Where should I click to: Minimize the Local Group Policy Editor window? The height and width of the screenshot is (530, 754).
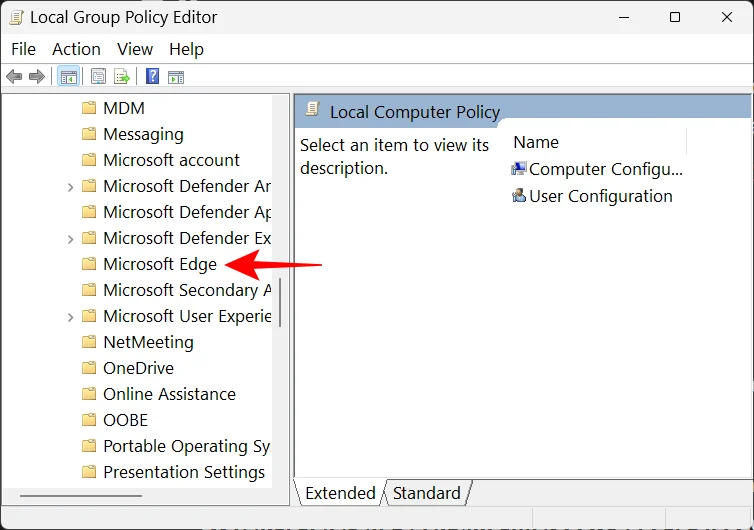click(624, 17)
